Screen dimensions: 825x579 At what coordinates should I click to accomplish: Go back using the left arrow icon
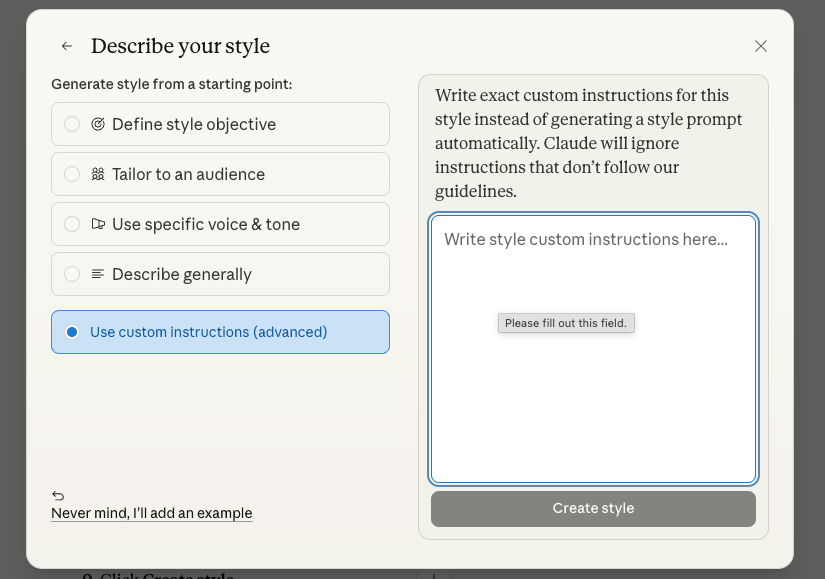coord(67,46)
